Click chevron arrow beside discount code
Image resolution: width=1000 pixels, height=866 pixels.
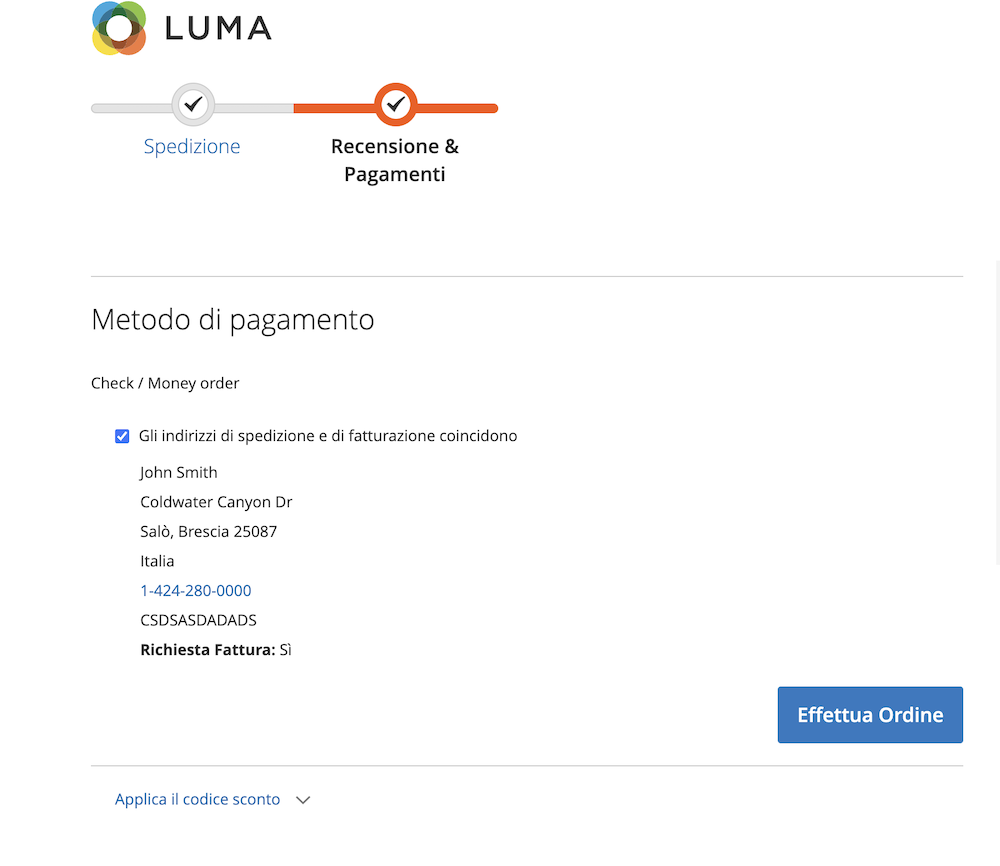coord(303,800)
